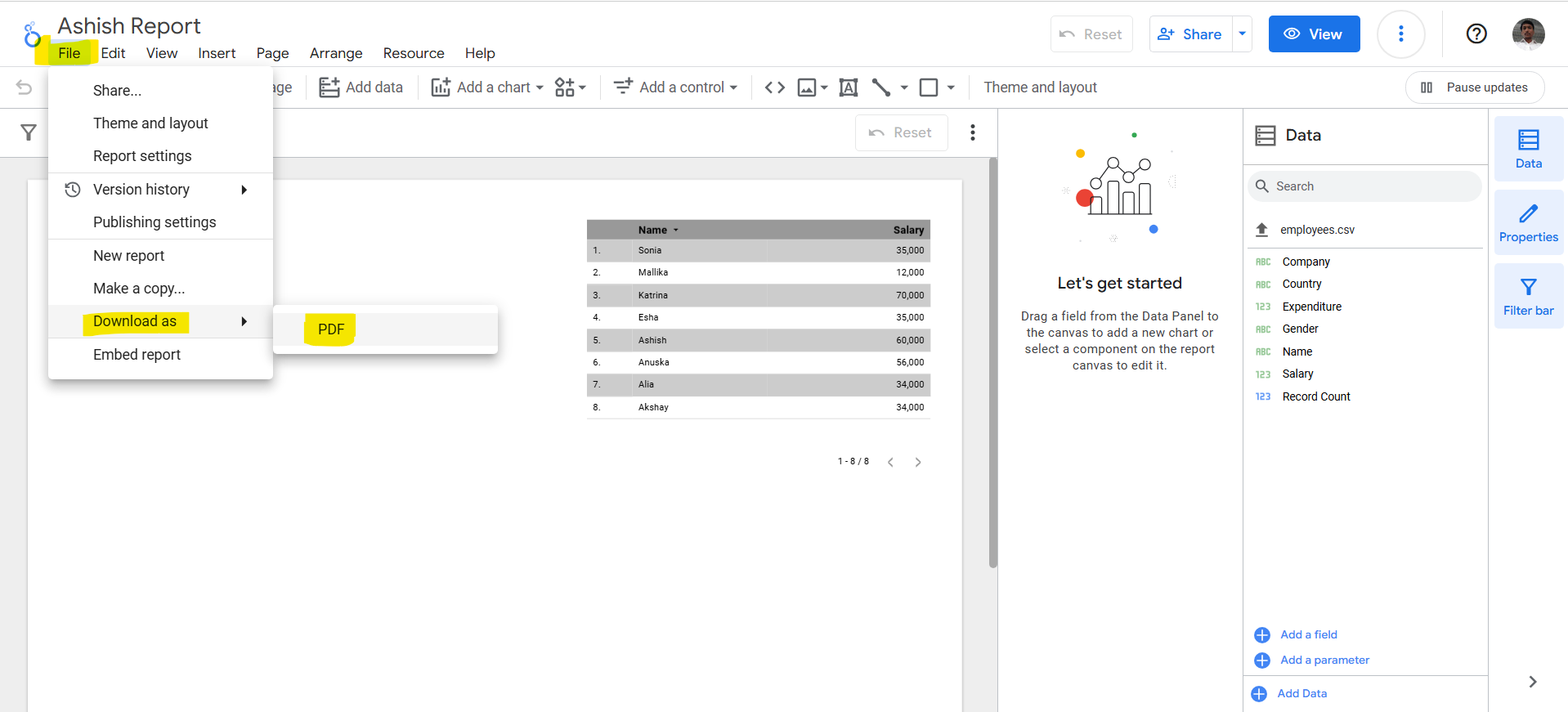Toggle Pause updates
Viewport: 1568px width, 712px height.
(x=1474, y=87)
